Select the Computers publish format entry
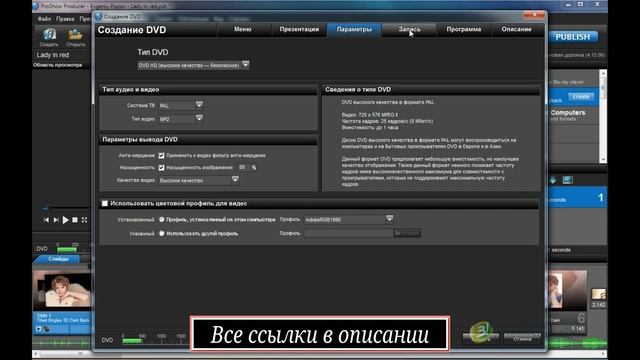 [x=573, y=116]
